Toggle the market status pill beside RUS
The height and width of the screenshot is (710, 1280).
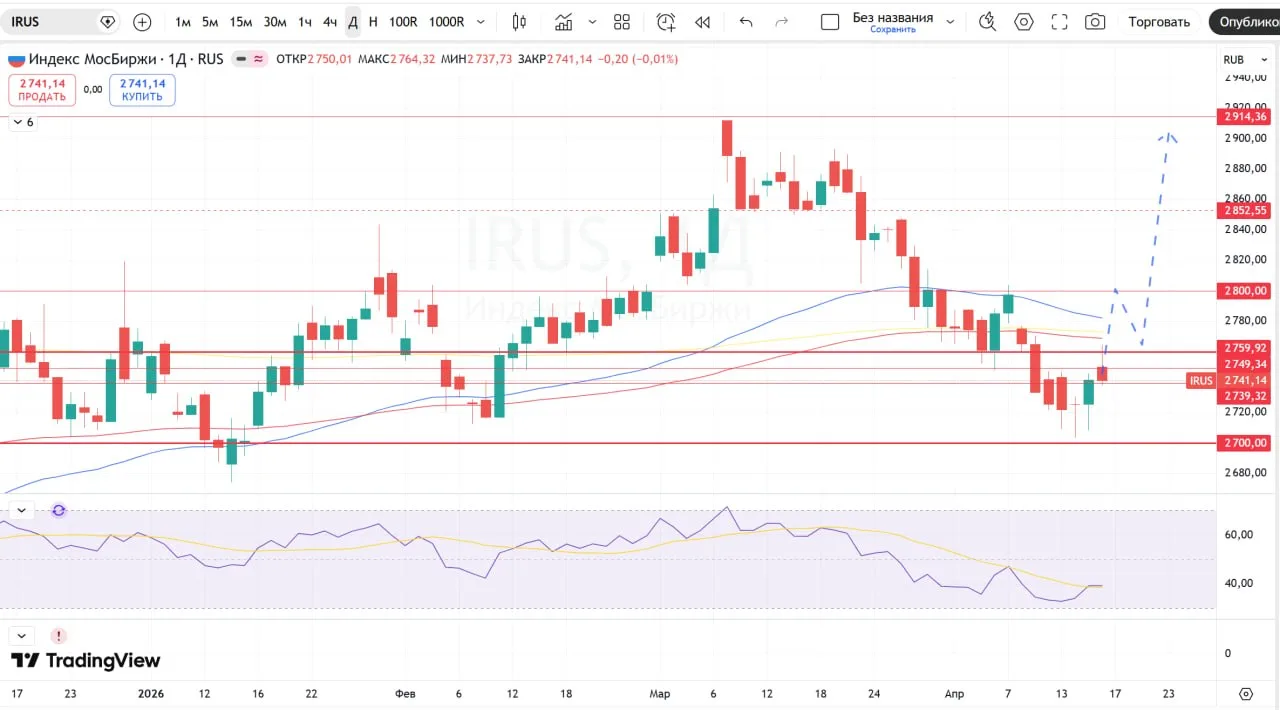coord(250,59)
